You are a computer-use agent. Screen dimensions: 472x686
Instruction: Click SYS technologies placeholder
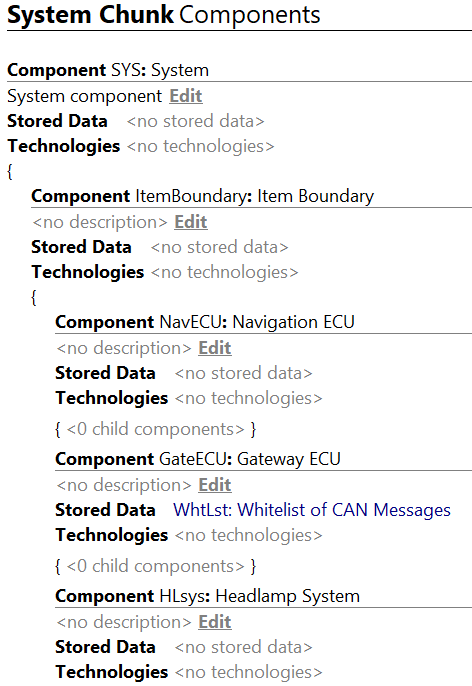coord(200,146)
